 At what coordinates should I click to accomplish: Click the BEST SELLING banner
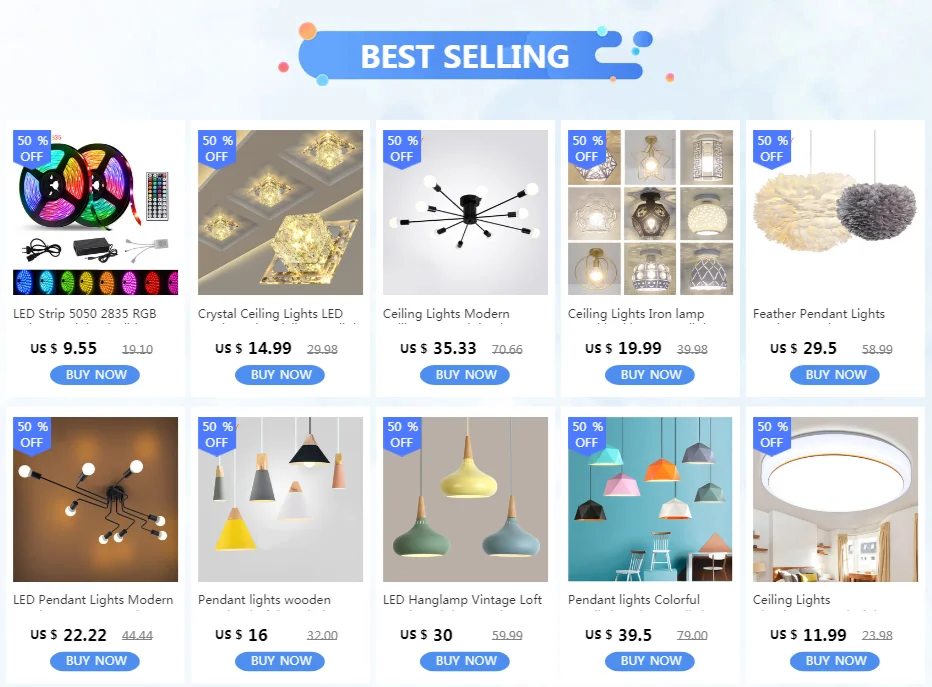(465, 56)
